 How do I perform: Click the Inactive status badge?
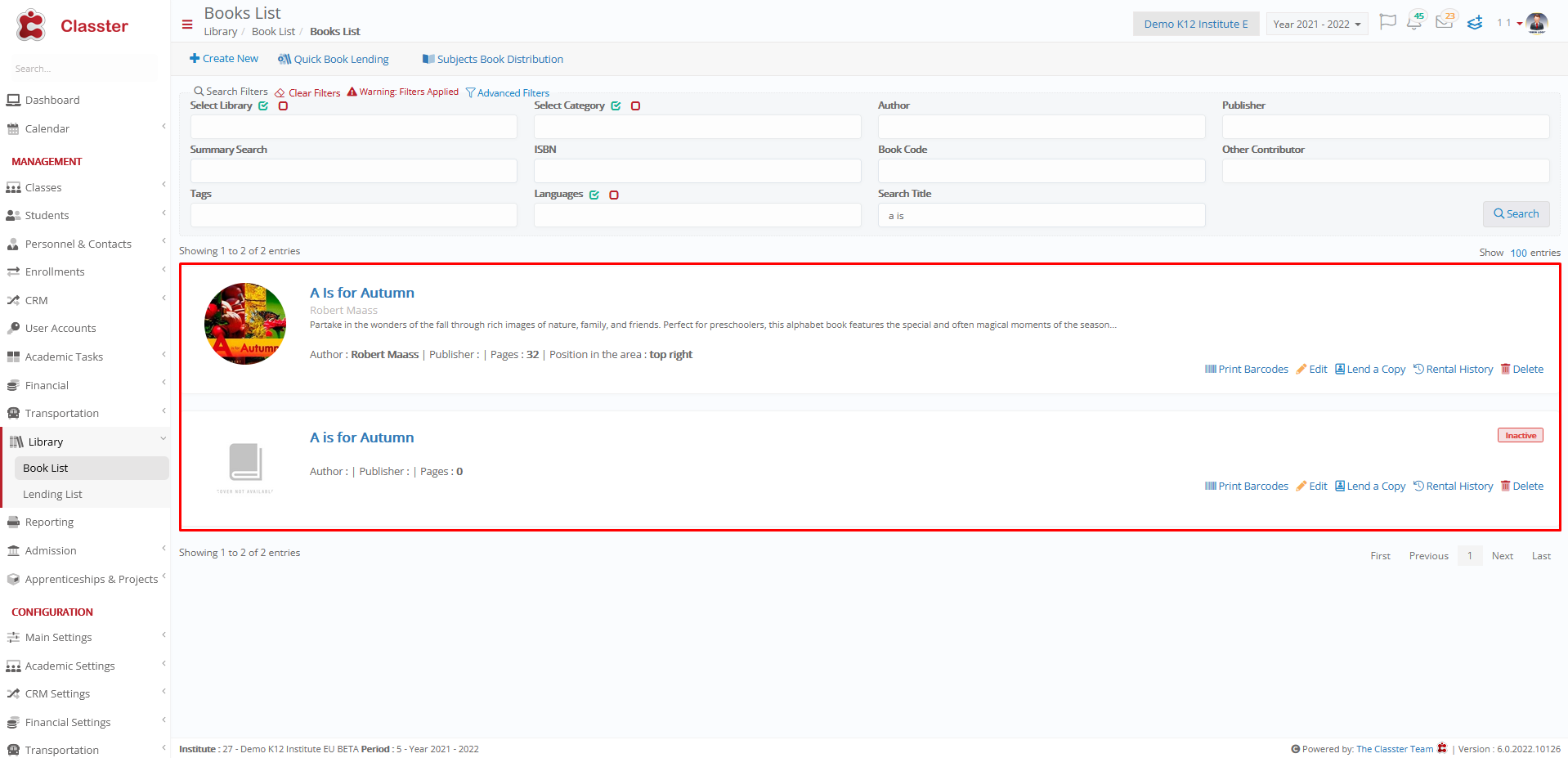click(1521, 435)
